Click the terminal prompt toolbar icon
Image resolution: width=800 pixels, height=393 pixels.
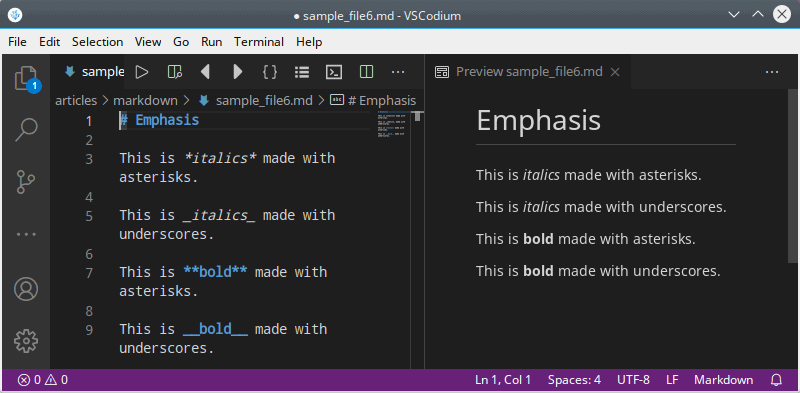tap(334, 72)
